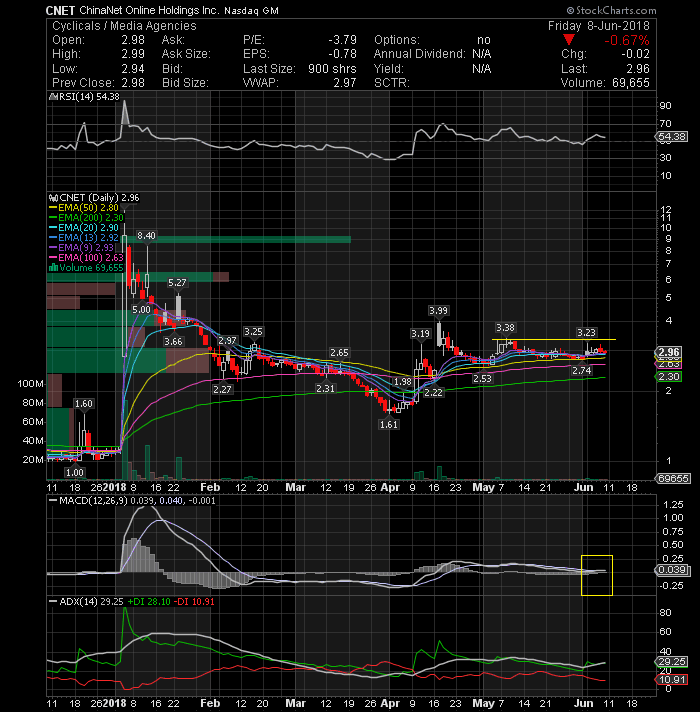This screenshot has height=712, width=700.
Task: Click the EMA(100) 2.63 legend entry
Action: coord(86,257)
